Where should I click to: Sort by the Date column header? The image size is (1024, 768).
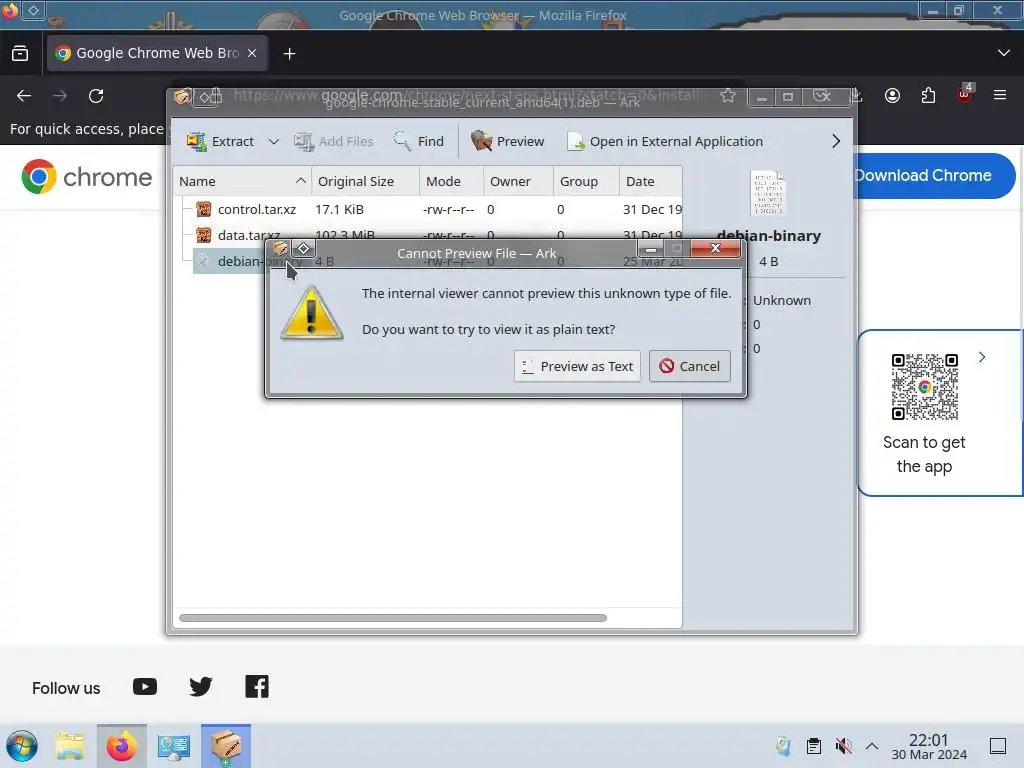[x=650, y=181]
